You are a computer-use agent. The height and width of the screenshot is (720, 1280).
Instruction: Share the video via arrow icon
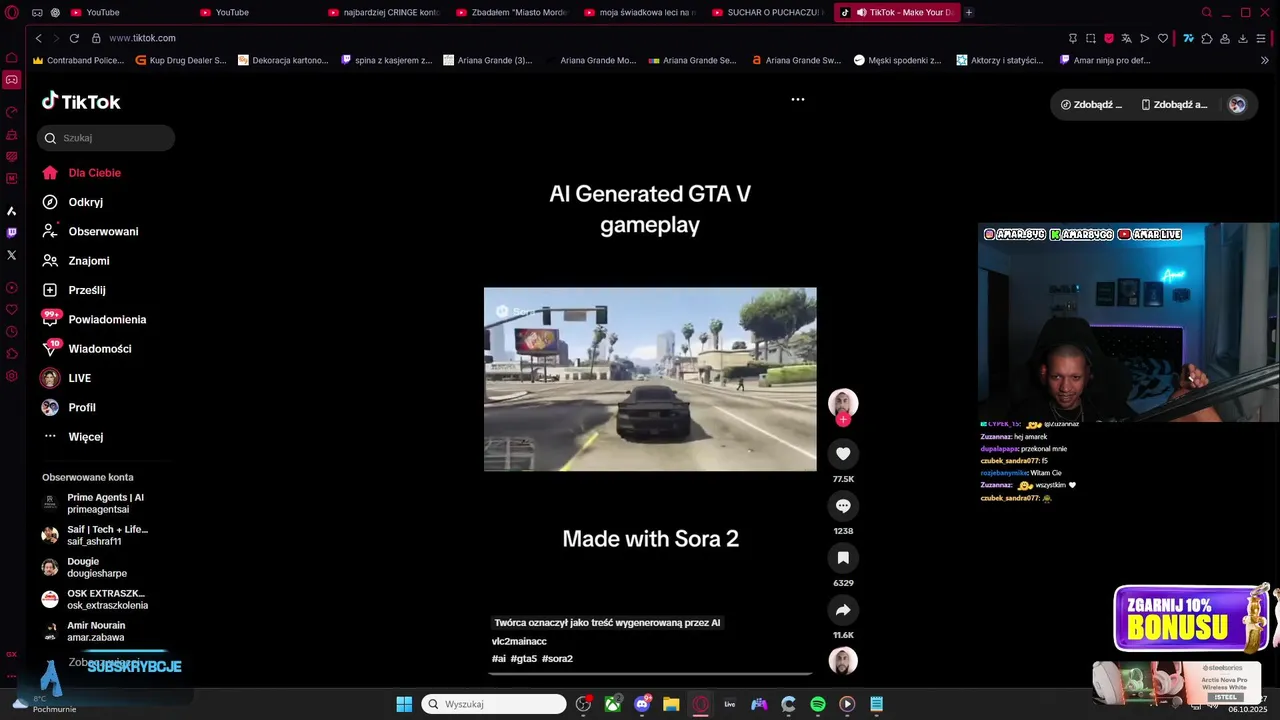click(843, 610)
